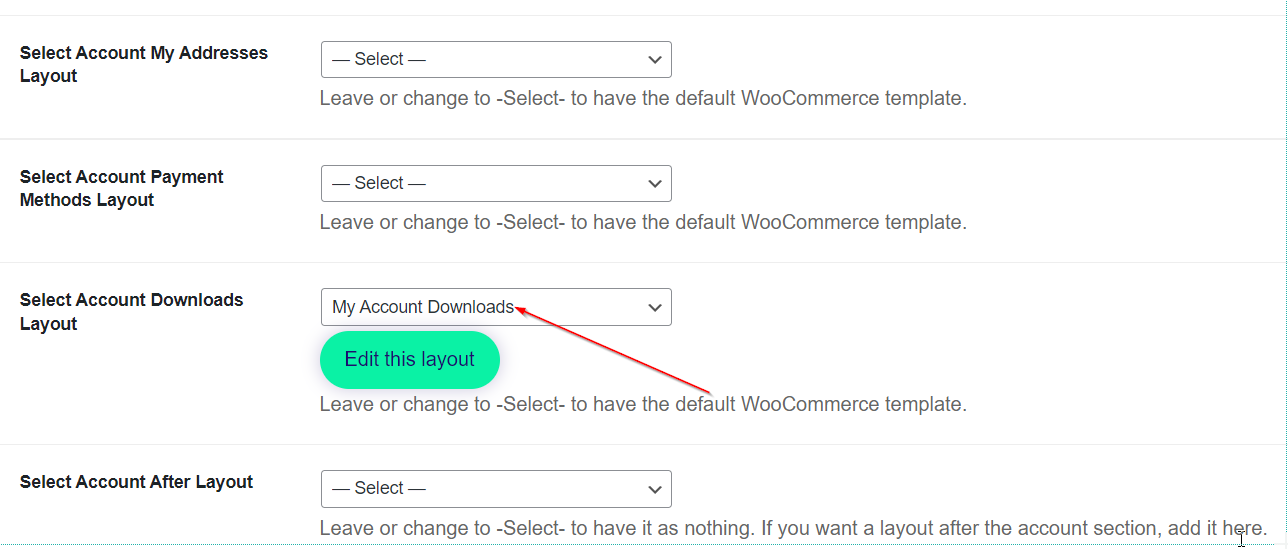Click the chevron beside My Account Downloads
The width and height of the screenshot is (1288, 549).
[655, 307]
